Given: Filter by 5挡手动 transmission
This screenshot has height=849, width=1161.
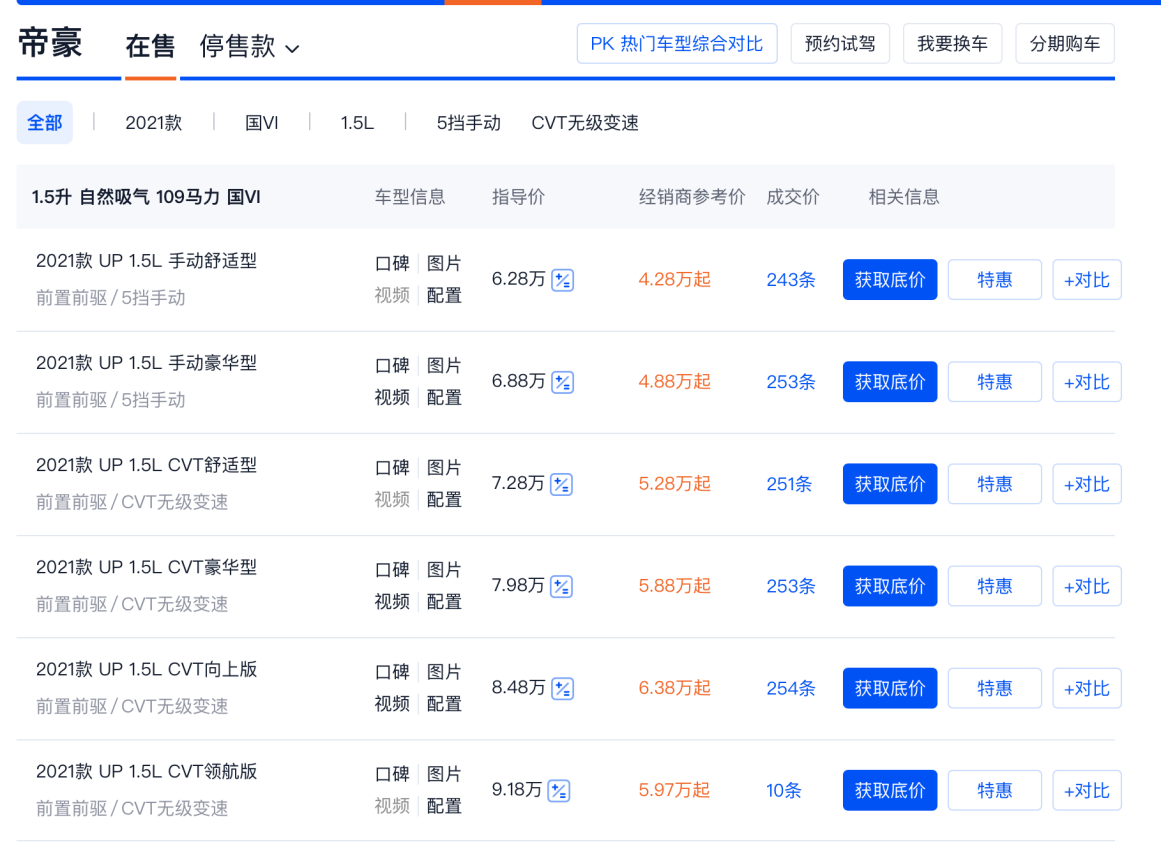Looking at the screenshot, I should click(x=468, y=123).
